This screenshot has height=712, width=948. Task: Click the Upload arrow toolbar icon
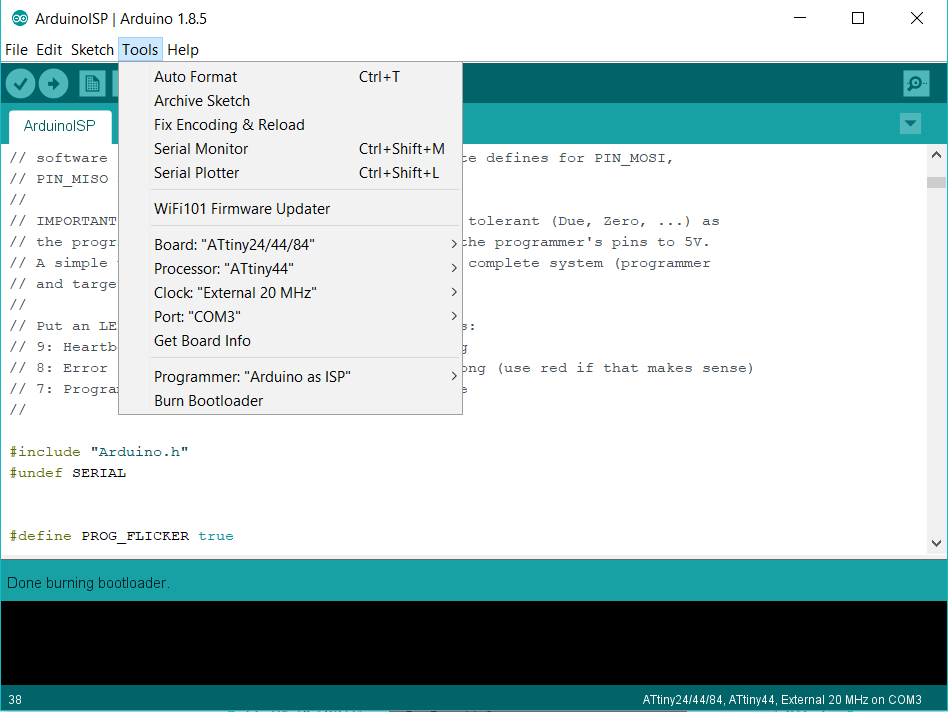click(x=53, y=83)
